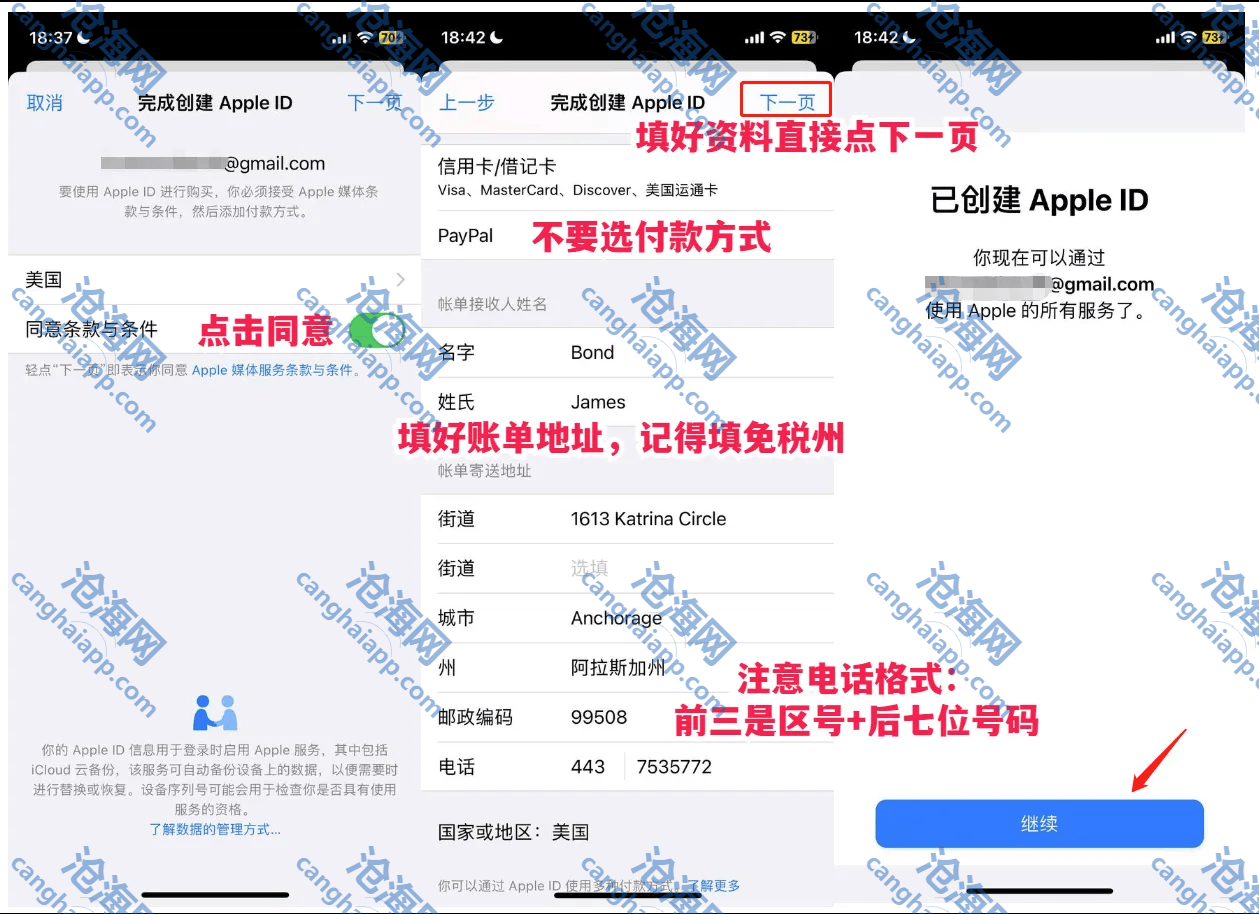Tap the battery icon showing 70

390,38
